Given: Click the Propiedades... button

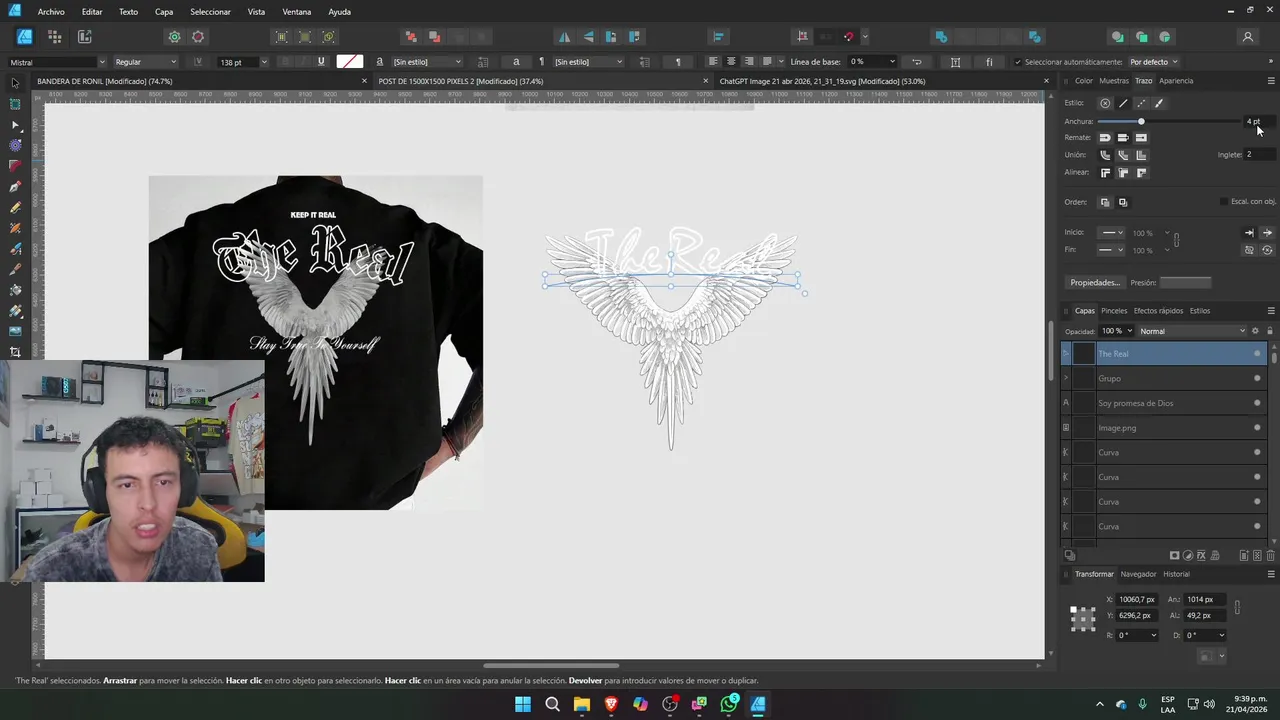Looking at the screenshot, I should tap(1095, 283).
